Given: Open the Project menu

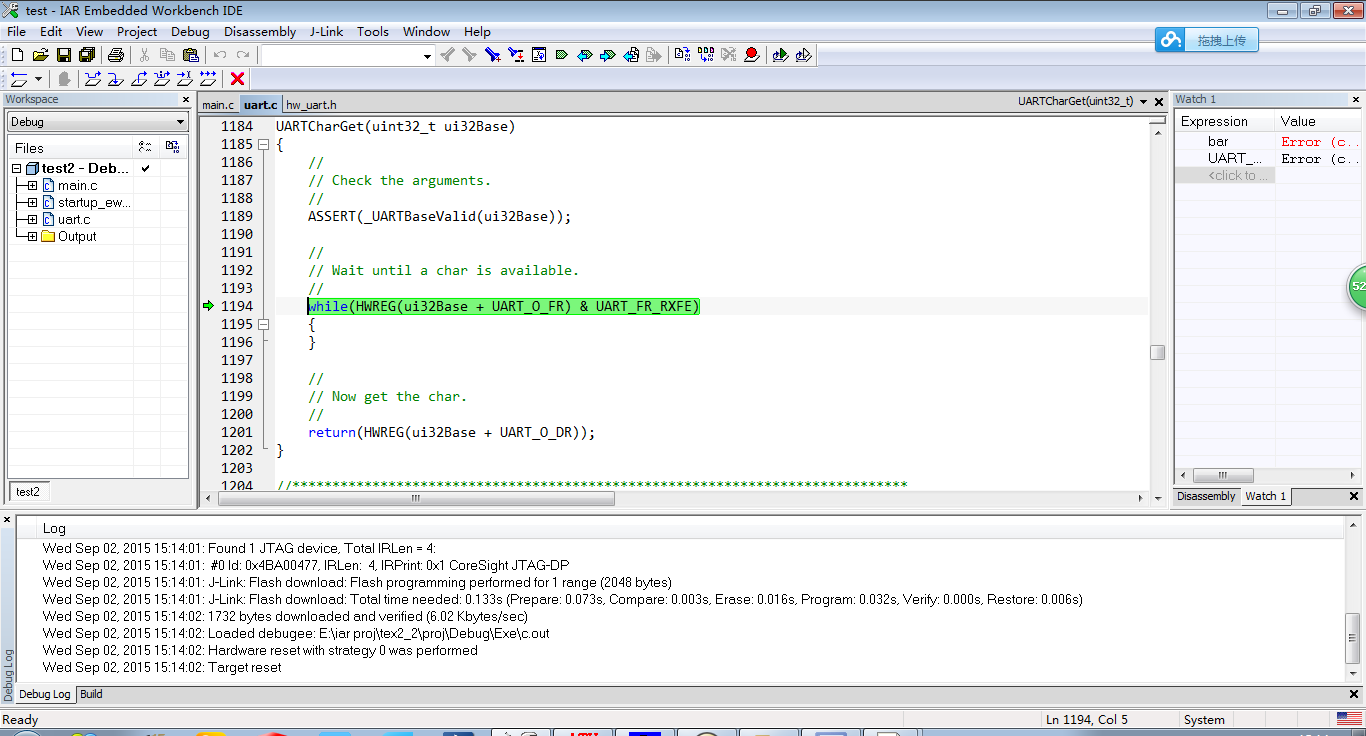Looking at the screenshot, I should 137,31.
